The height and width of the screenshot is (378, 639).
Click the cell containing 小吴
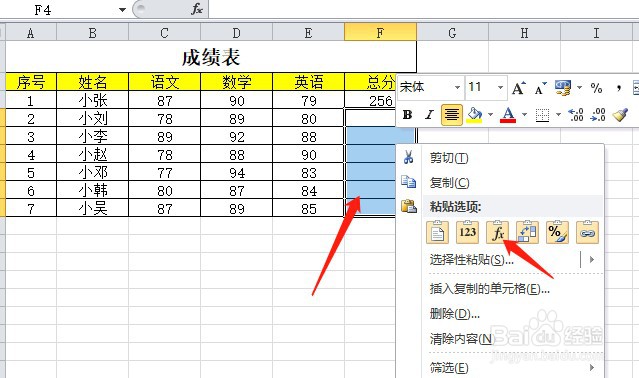tap(93, 208)
